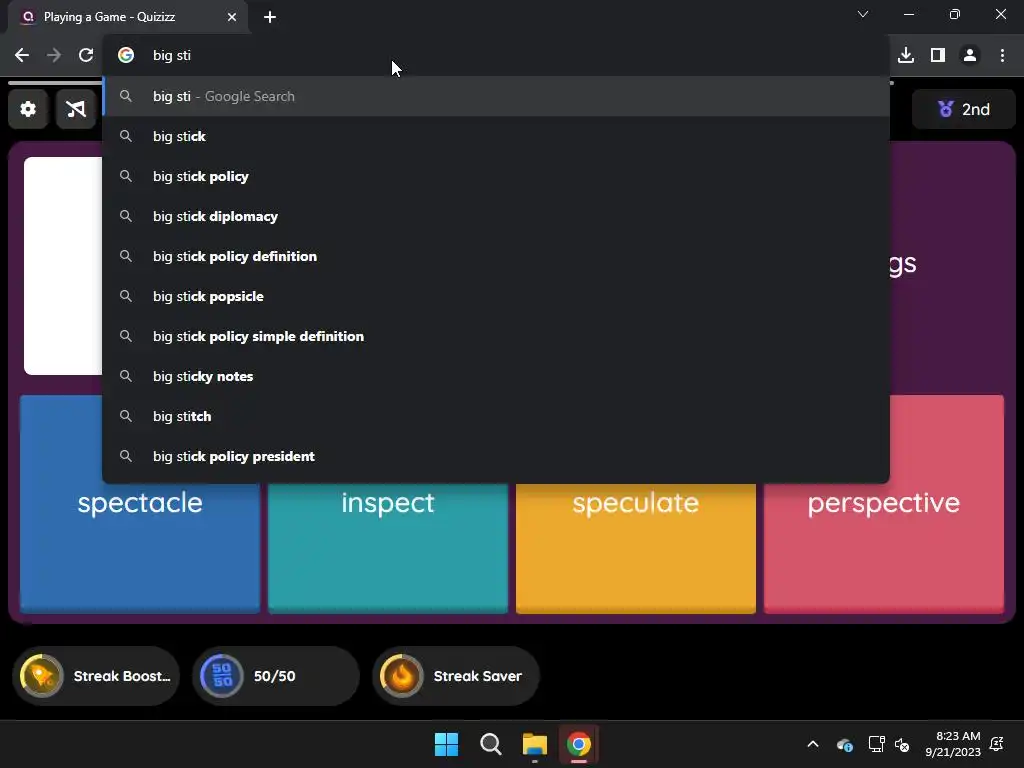Answer with the yellow 'speculate' tile
The width and height of the screenshot is (1024, 768).
point(636,547)
